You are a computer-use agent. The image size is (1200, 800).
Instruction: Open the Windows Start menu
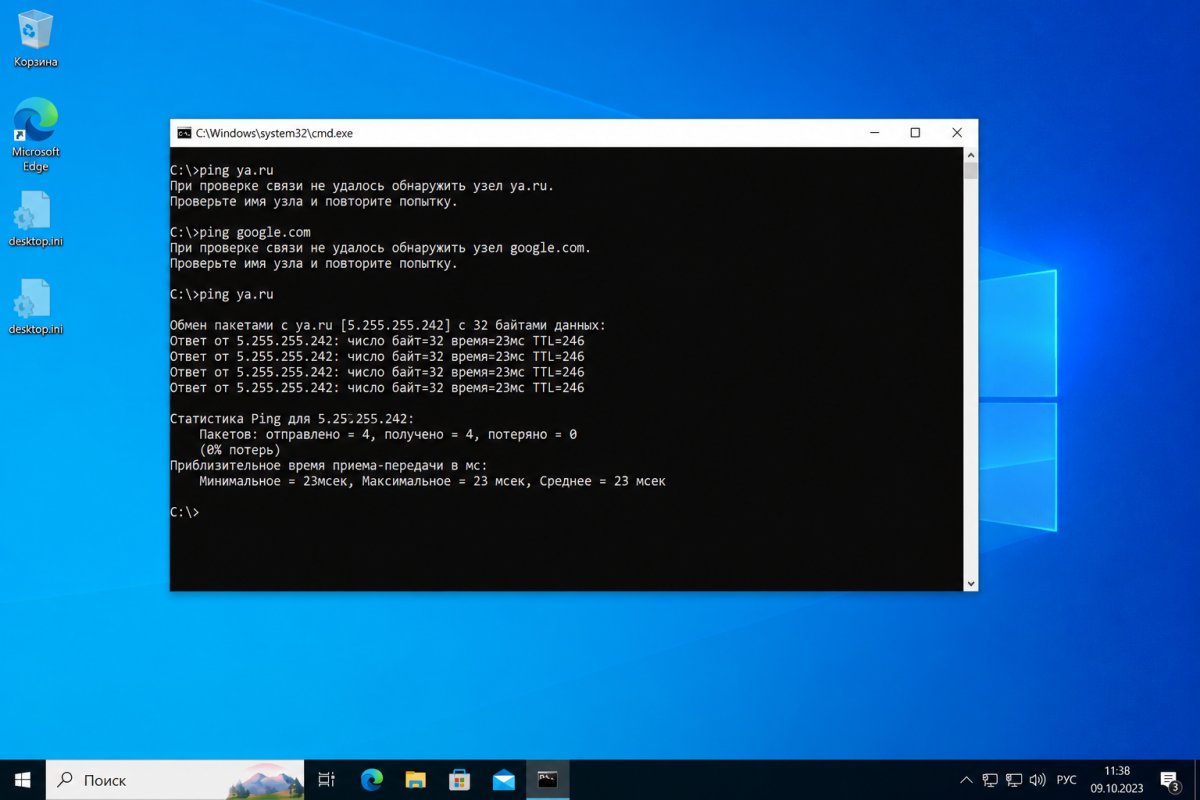click(22, 779)
